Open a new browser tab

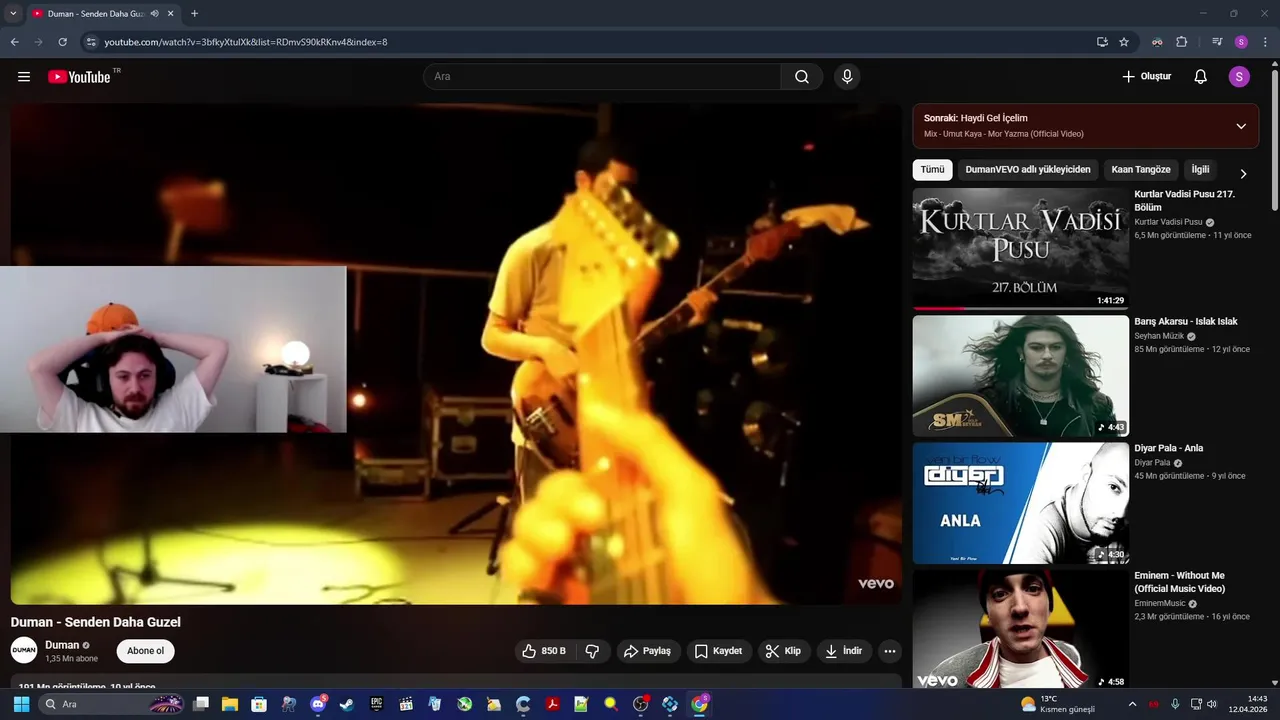click(194, 14)
